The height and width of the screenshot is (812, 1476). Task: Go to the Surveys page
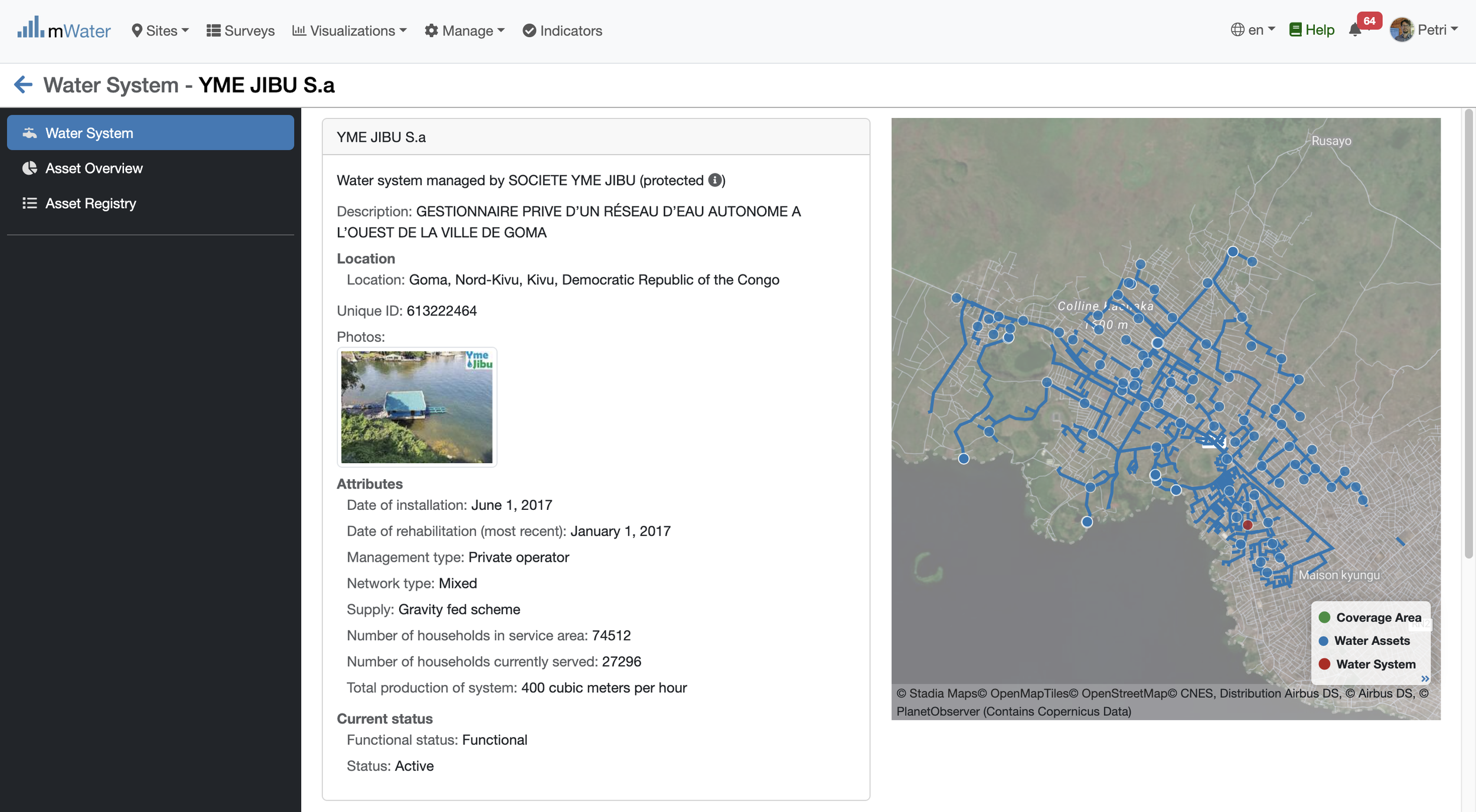(x=241, y=31)
